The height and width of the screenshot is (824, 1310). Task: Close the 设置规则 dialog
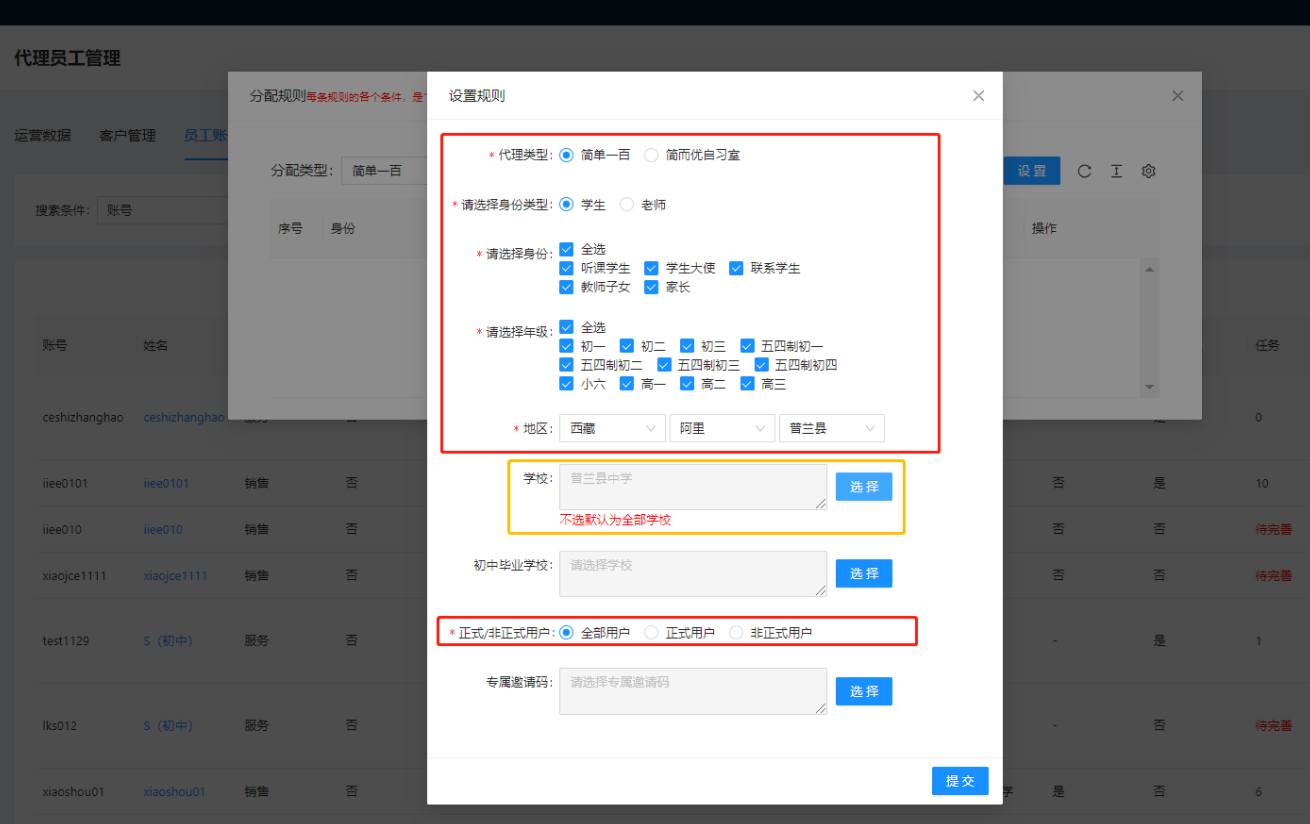coord(978,96)
